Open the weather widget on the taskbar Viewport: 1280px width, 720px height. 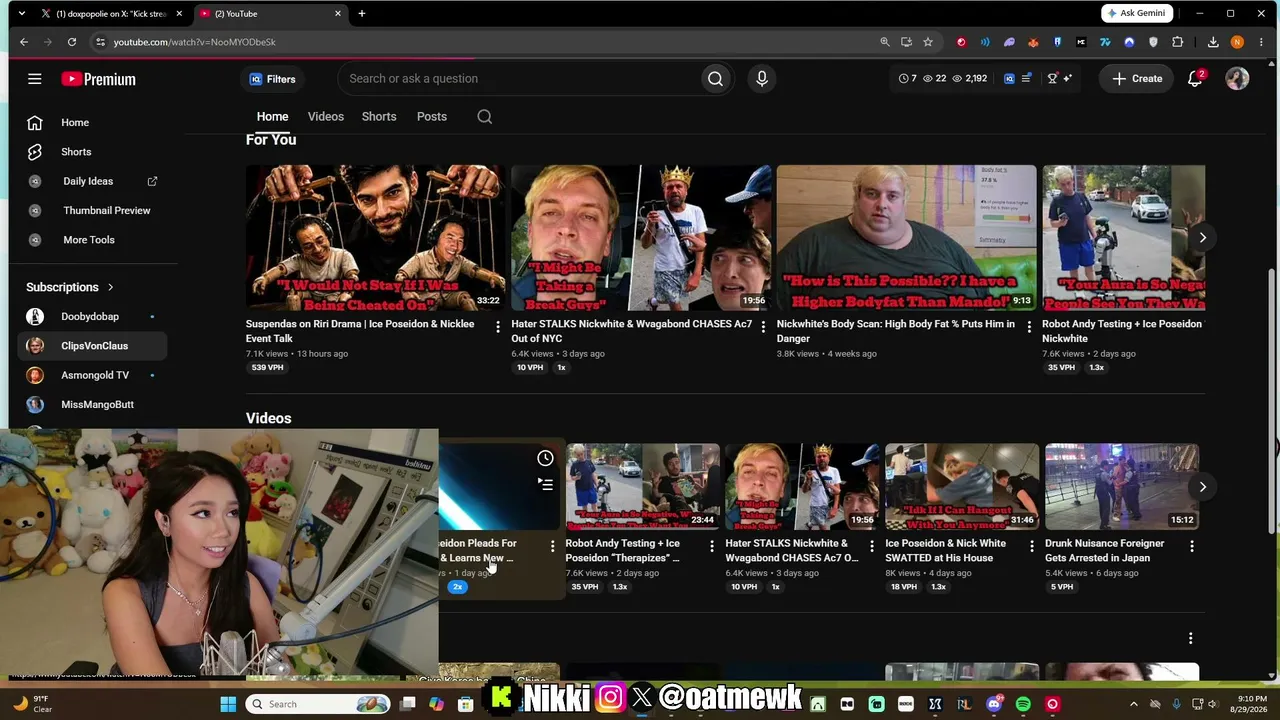31,704
